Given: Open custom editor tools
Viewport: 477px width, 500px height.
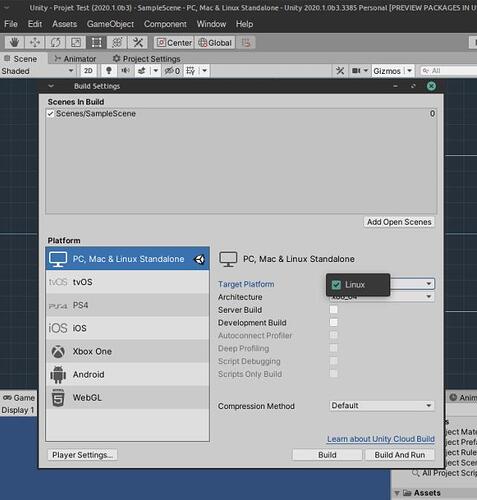Looking at the screenshot, I should coord(137,42).
